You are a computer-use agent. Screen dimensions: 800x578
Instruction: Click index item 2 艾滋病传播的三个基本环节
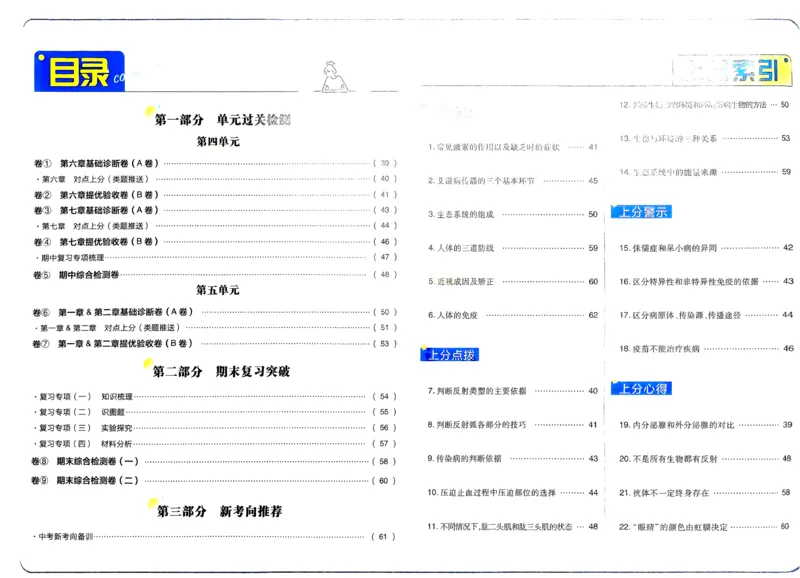tap(512, 181)
